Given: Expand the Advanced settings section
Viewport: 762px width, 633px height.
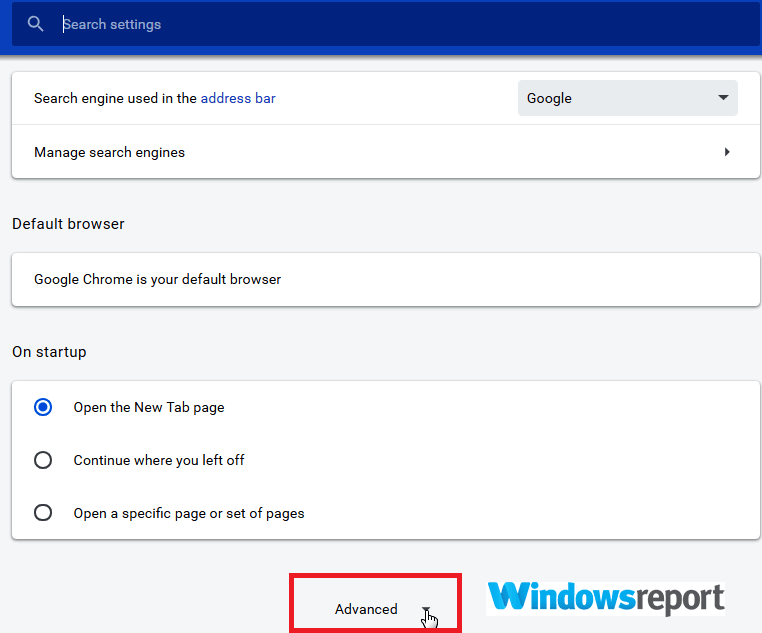Looking at the screenshot, I should pos(375,609).
